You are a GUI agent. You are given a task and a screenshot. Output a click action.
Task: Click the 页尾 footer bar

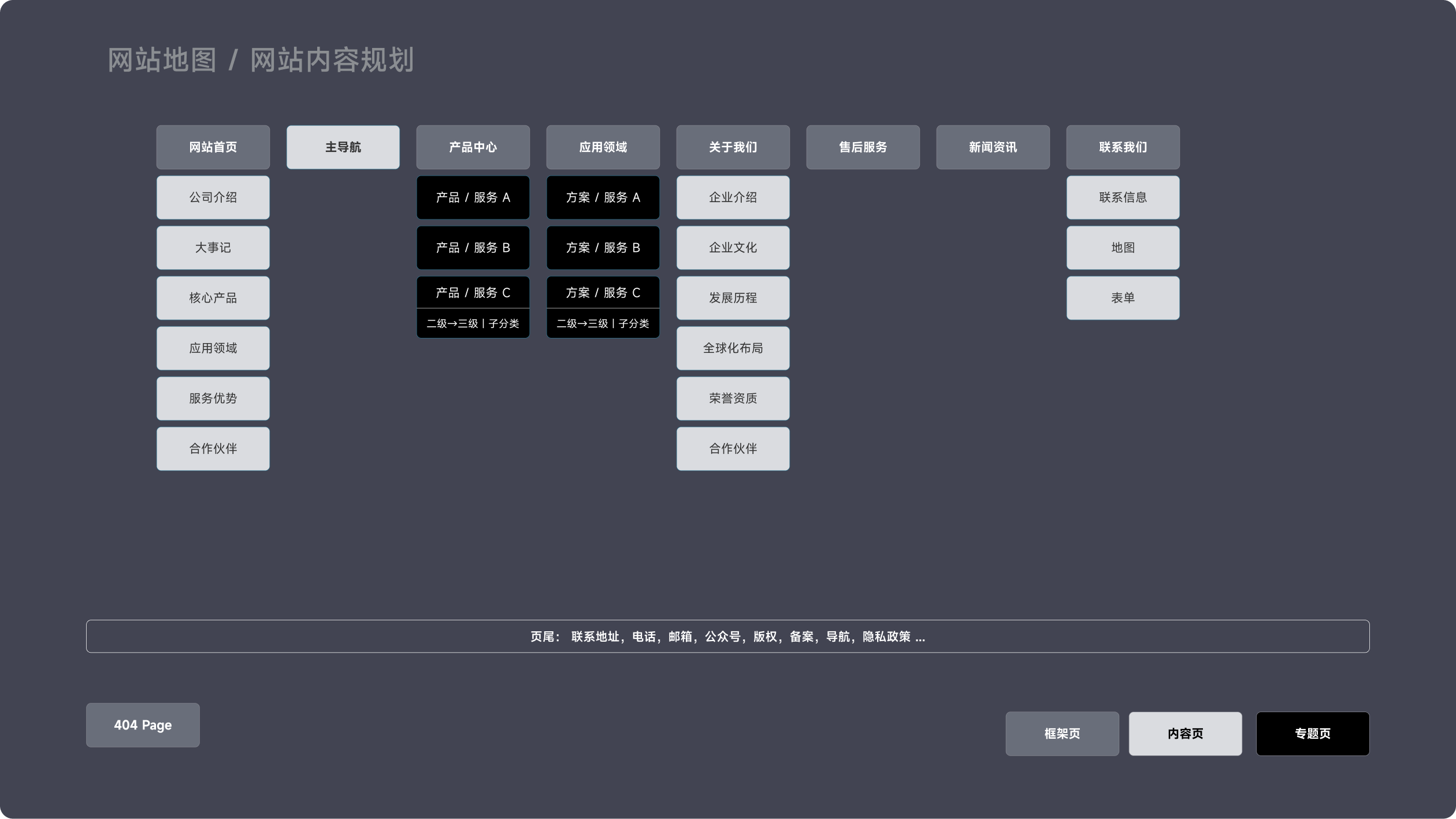(x=727, y=636)
